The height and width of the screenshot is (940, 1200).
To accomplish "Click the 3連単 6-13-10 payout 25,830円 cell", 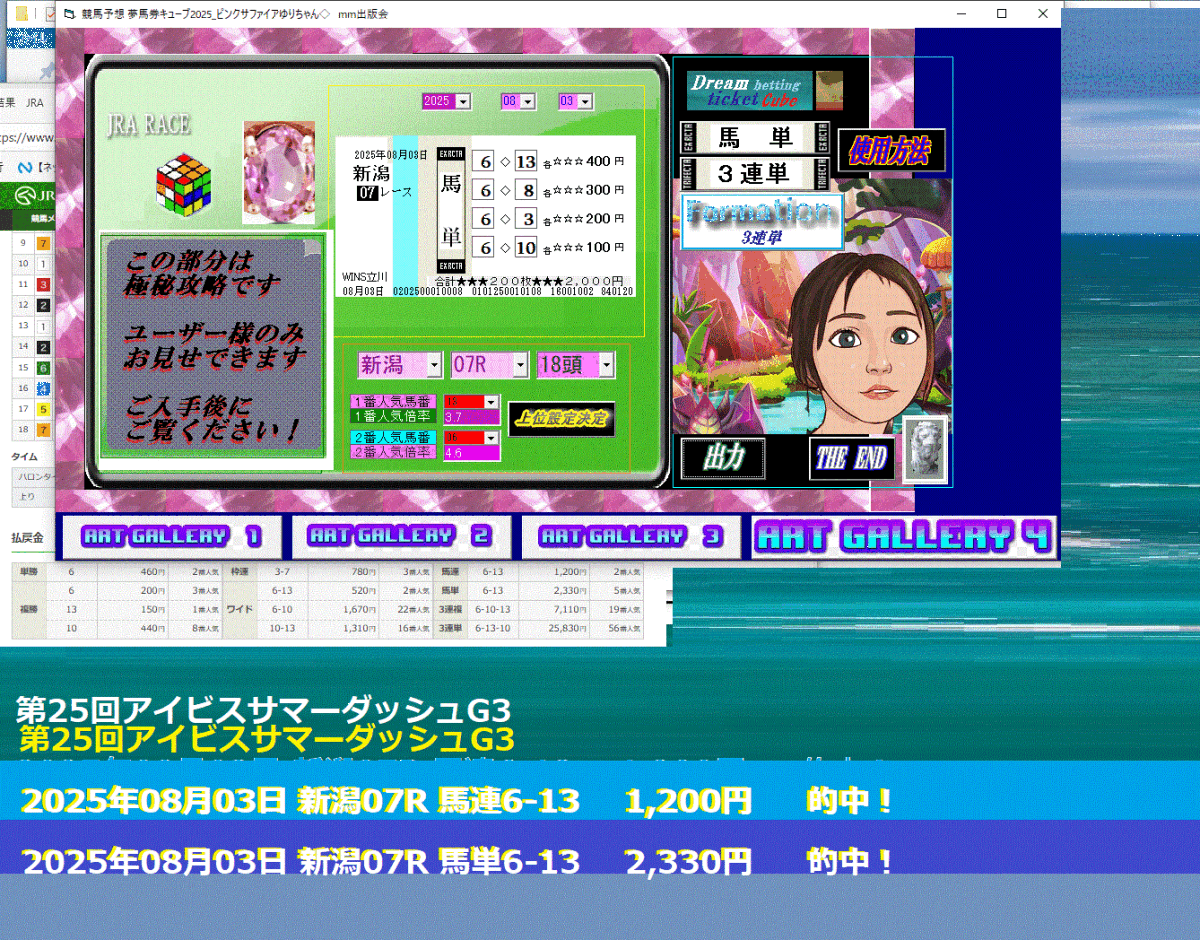I will pos(555,628).
